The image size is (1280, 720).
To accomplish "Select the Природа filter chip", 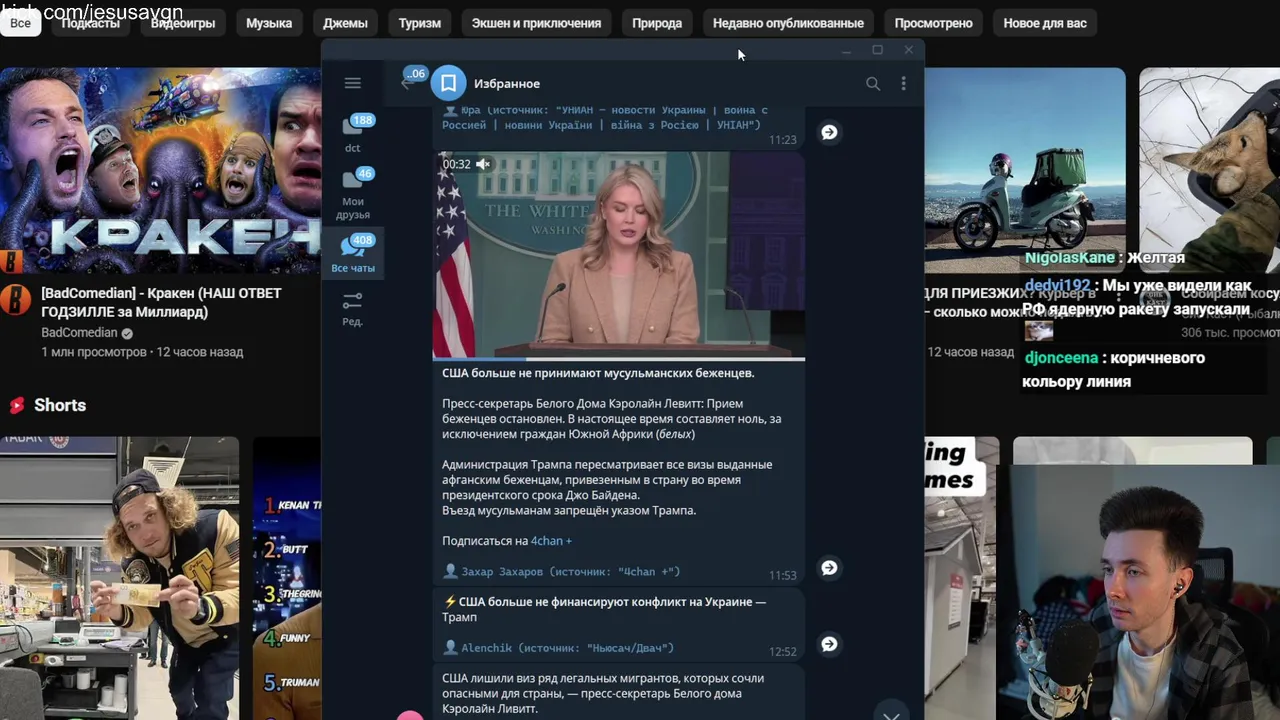I will click(x=657, y=23).
